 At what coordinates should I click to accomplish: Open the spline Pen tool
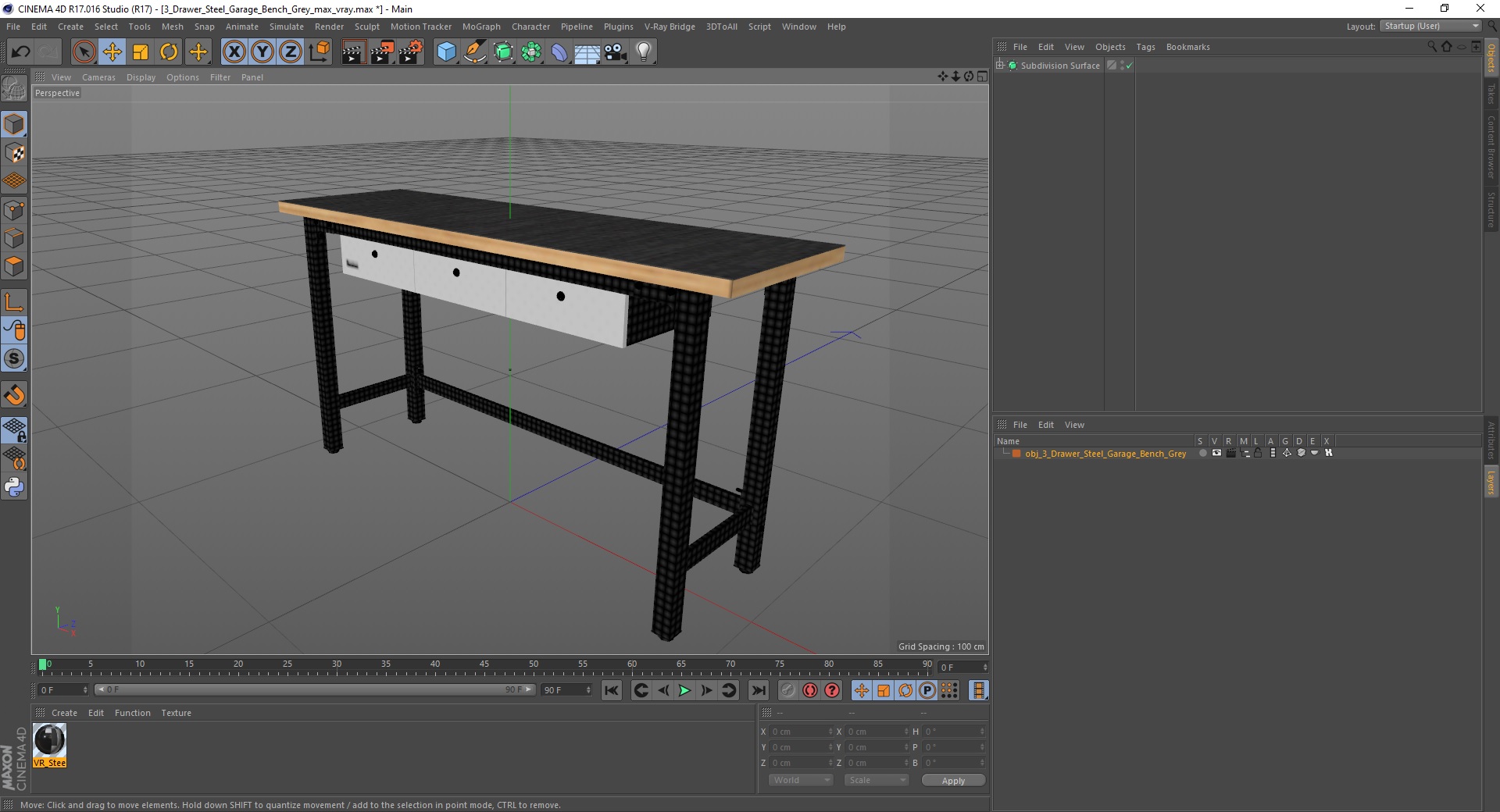click(x=474, y=52)
